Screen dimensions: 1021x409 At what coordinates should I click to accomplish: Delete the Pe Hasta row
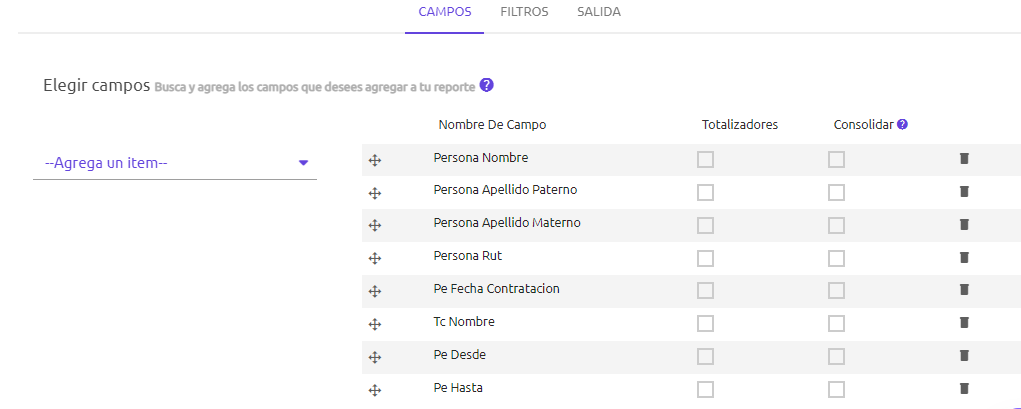(964, 388)
